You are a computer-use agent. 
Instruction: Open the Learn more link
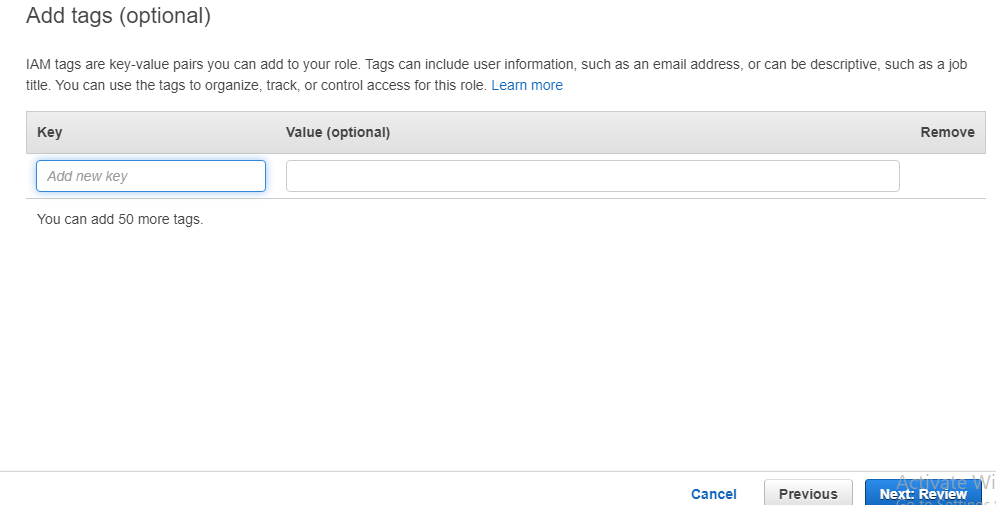(x=527, y=86)
